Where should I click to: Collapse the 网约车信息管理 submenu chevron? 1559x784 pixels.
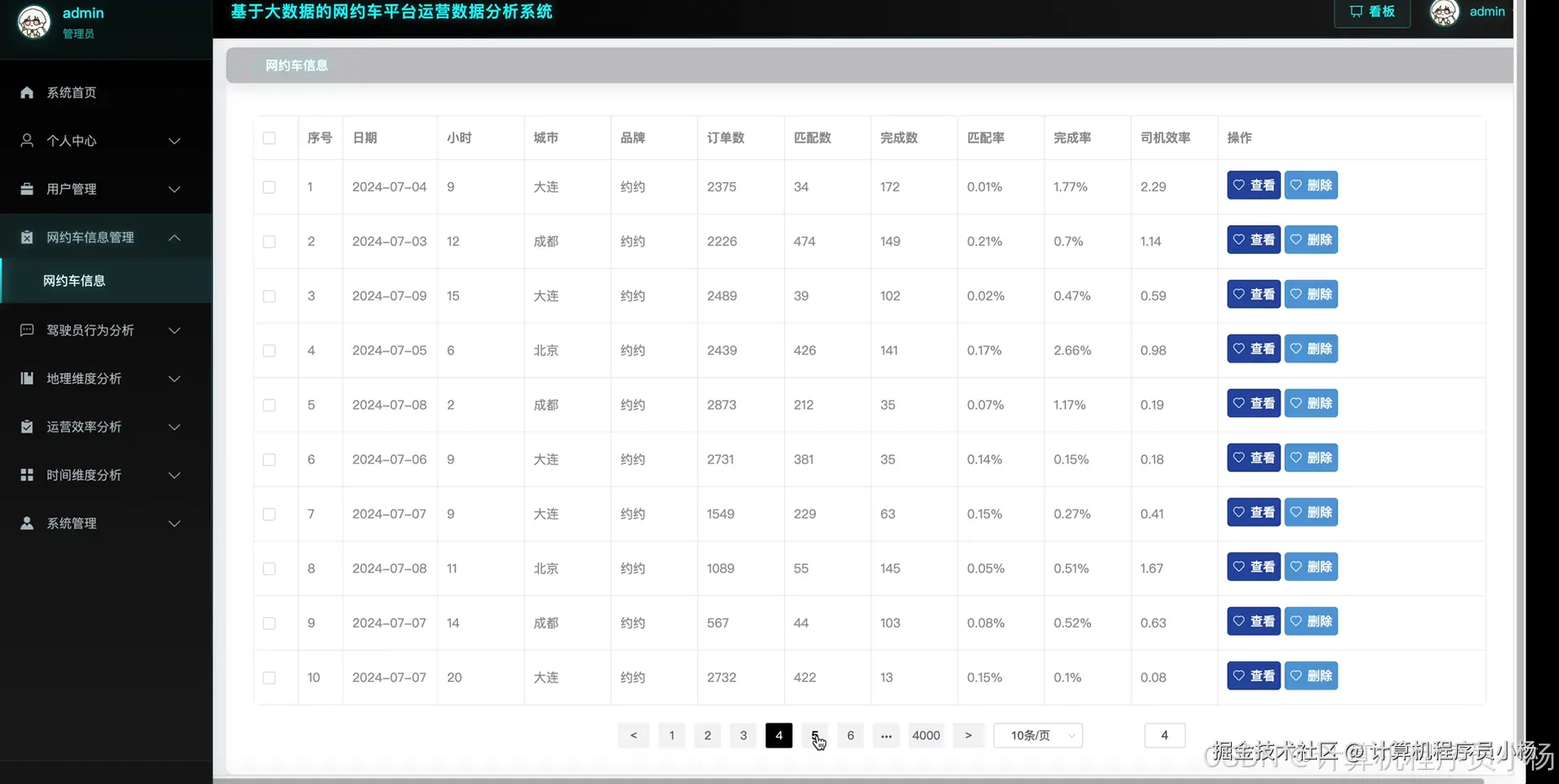click(x=175, y=238)
